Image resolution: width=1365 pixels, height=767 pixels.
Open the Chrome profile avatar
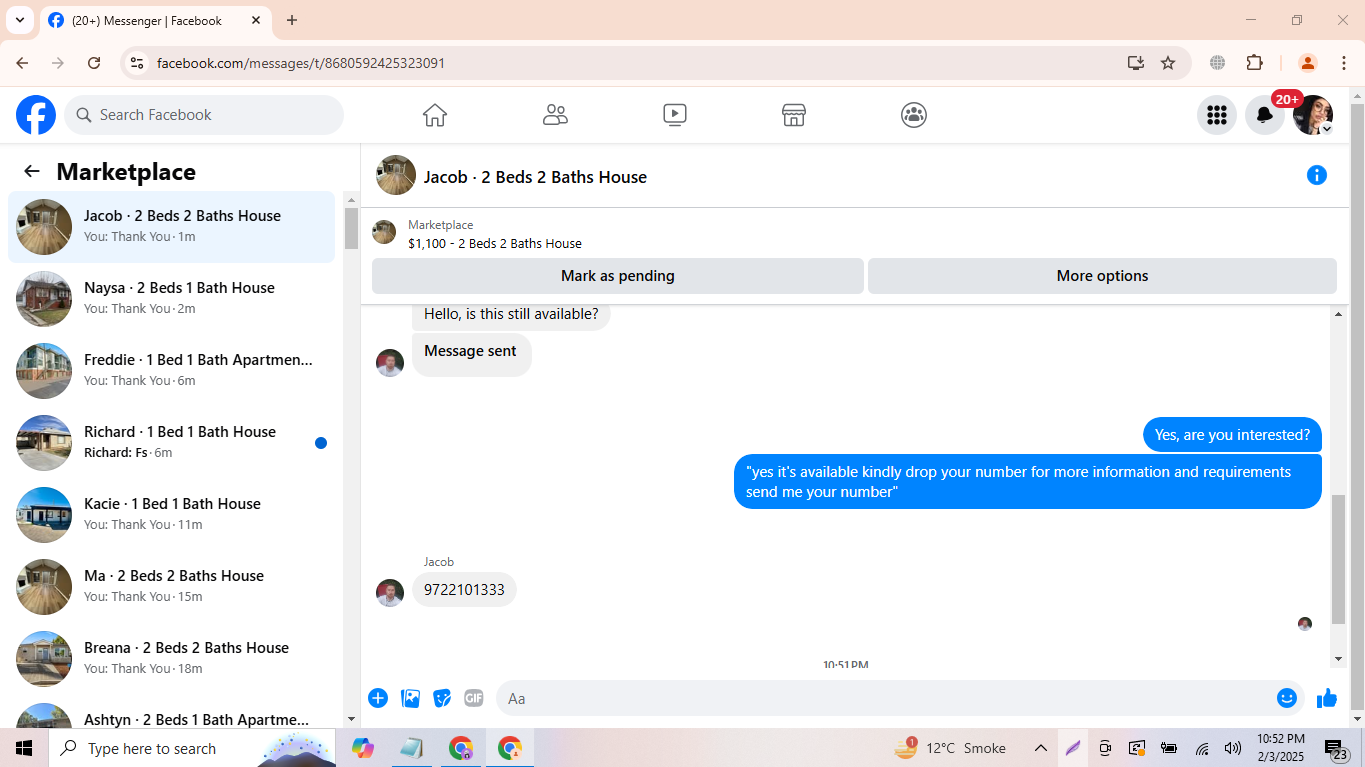click(1307, 63)
